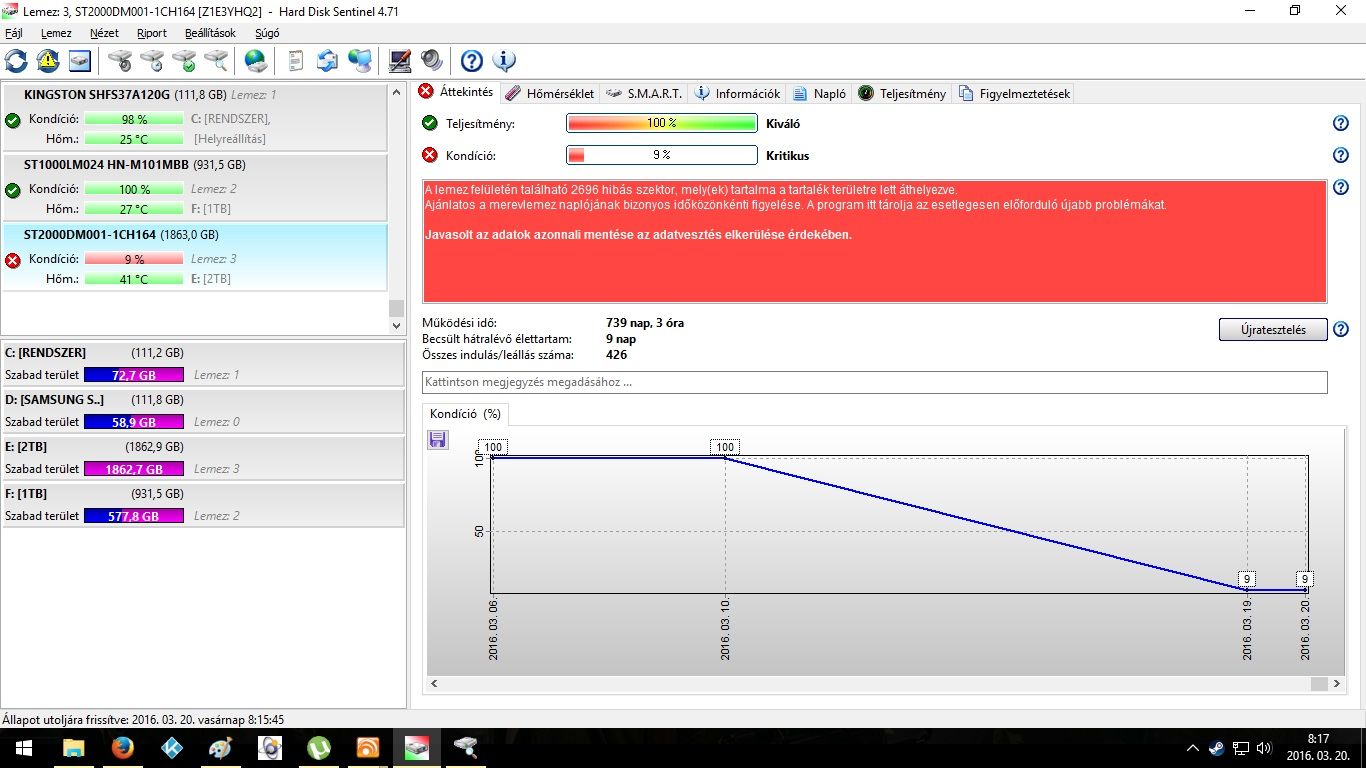Click the D: [SAMSUNG S..] partition row

(203, 411)
